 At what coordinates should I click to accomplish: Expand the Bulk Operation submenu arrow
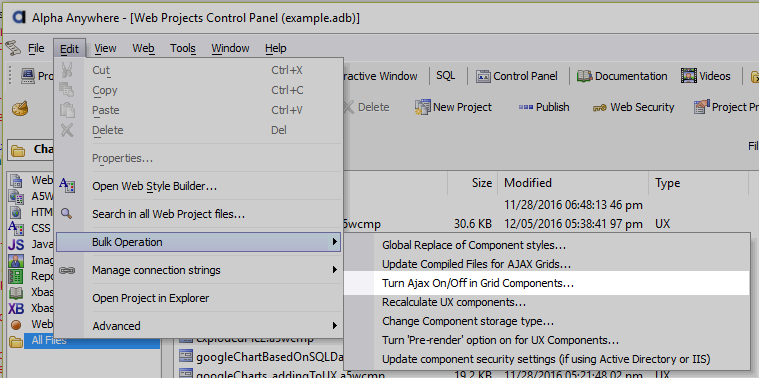coord(334,242)
